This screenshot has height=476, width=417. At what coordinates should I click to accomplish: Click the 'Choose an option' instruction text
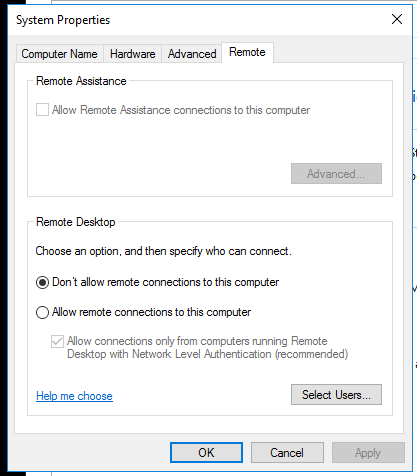click(x=163, y=251)
